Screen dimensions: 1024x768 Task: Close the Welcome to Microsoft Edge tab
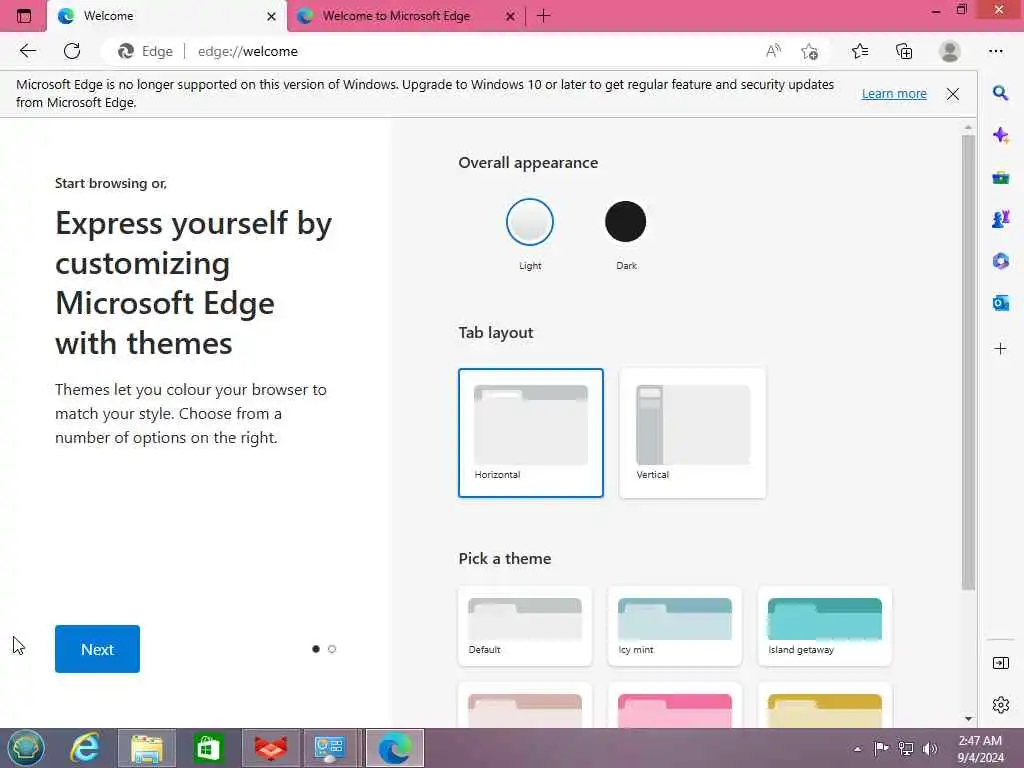coord(511,16)
